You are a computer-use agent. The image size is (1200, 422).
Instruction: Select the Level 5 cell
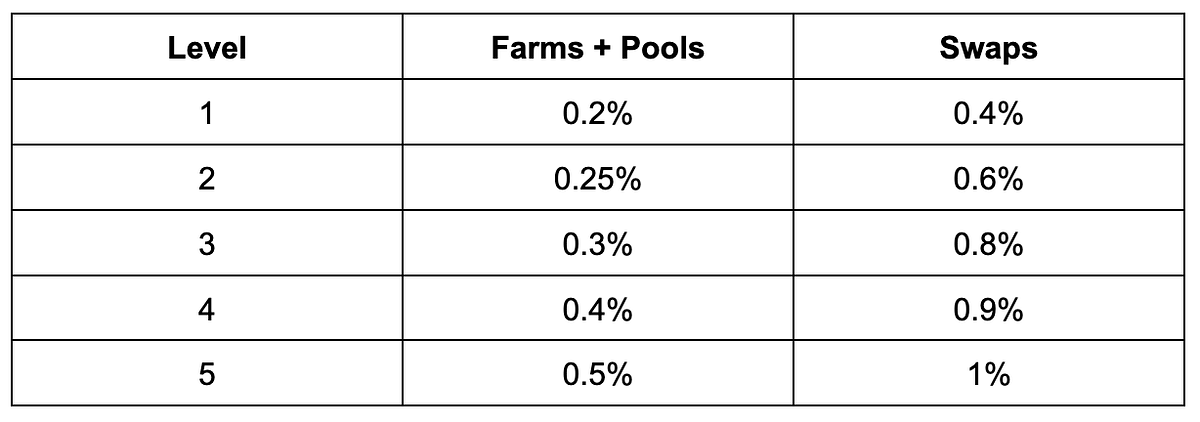pos(207,374)
